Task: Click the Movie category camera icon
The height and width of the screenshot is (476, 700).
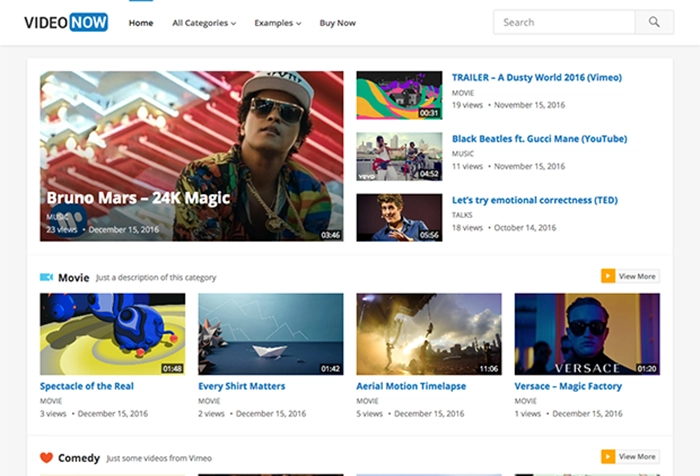Action: (x=46, y=277)
